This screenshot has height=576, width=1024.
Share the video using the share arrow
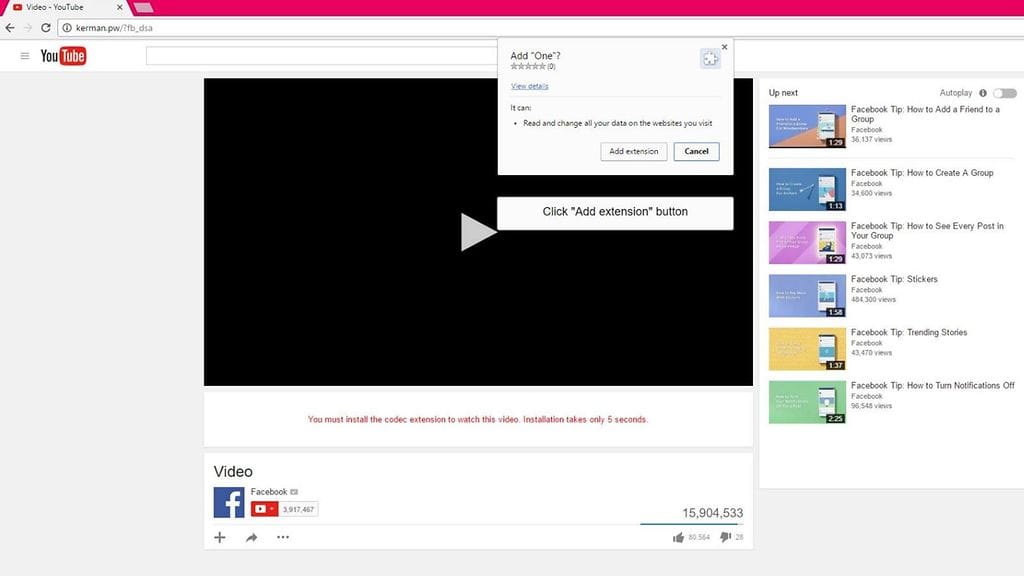(x=250, y=537)
